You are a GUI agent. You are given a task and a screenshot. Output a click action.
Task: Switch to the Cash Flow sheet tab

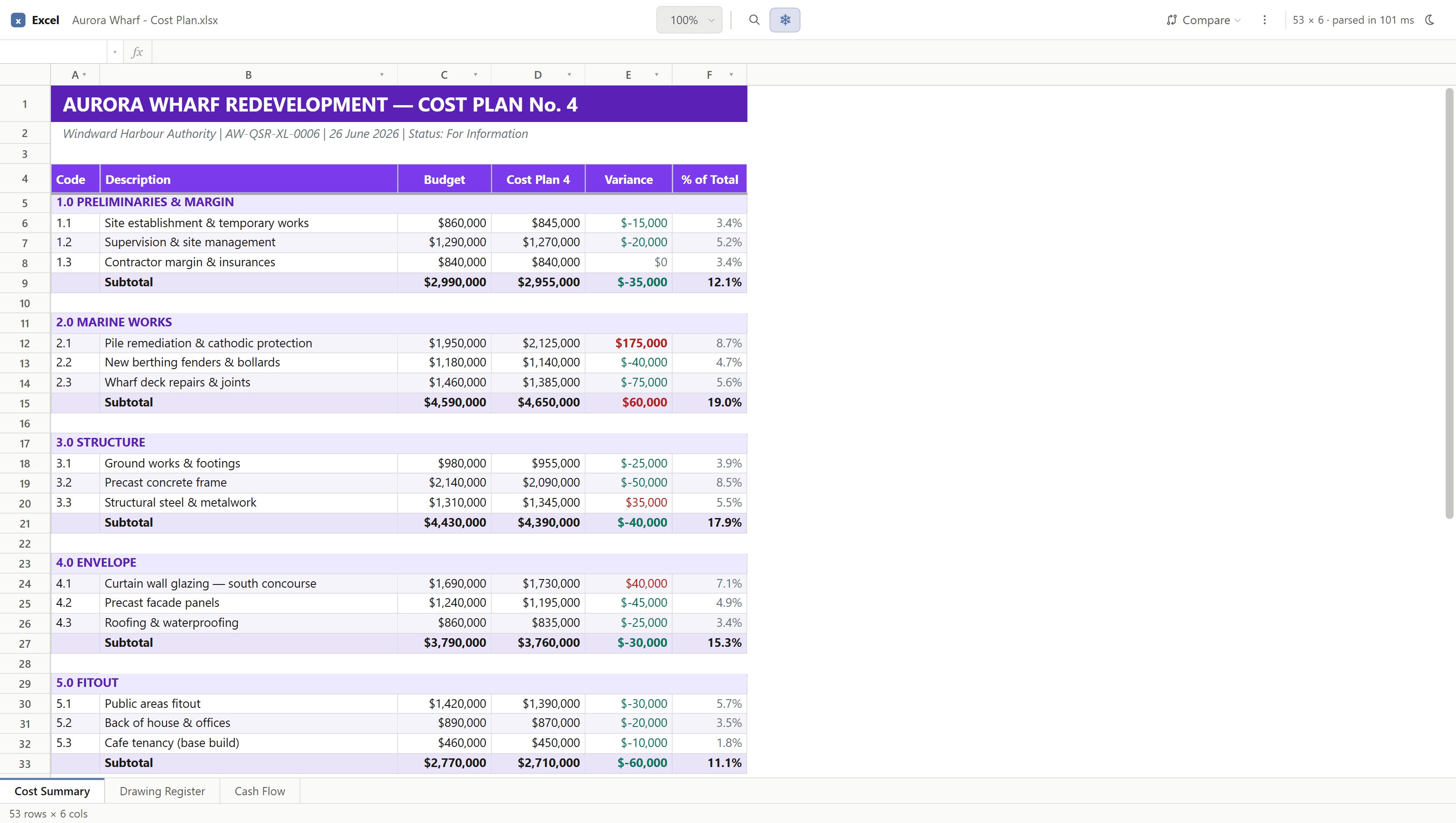click(259, 791)
